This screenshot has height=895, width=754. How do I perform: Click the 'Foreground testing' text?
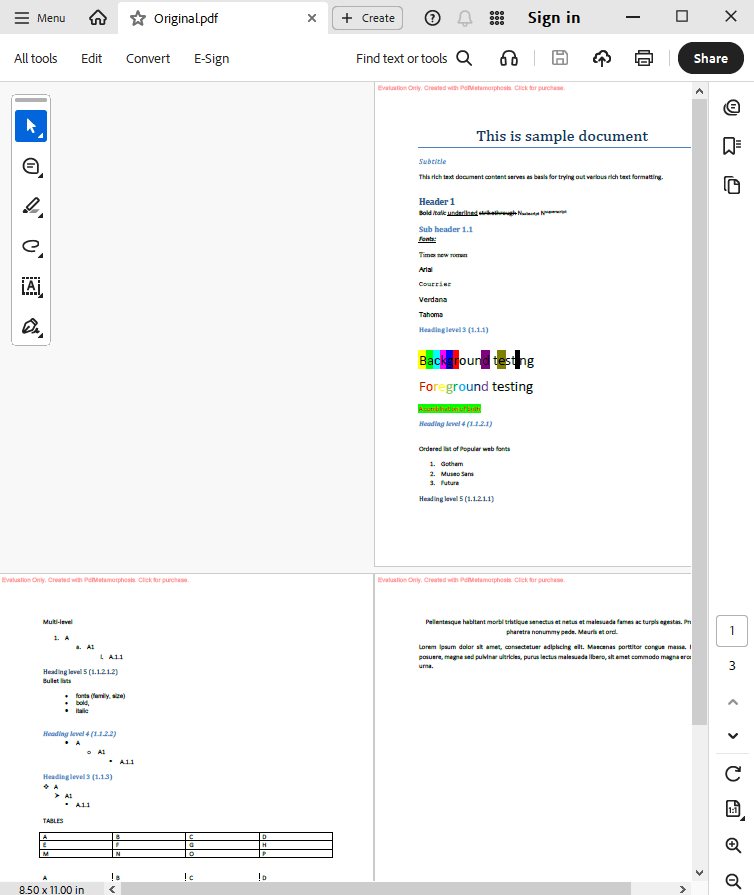[476, 386]
